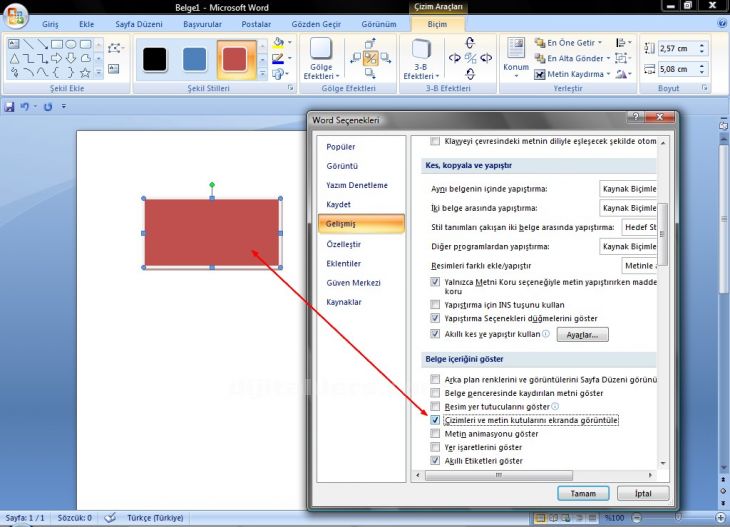Image resolution: width=730 pixels, height=527 pixels.
Task: Open the shape fill paint bucket
Action: pos(278,43)
